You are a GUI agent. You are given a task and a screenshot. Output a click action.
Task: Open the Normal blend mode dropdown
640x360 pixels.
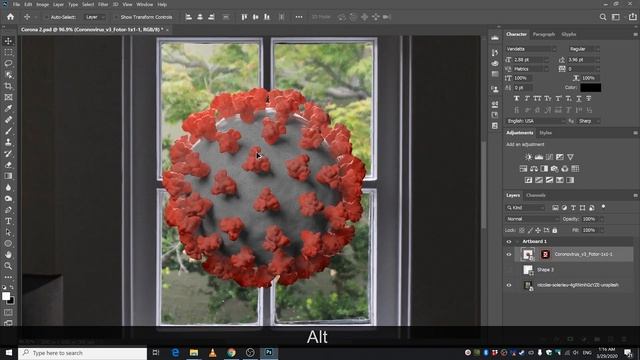(532, 219)
